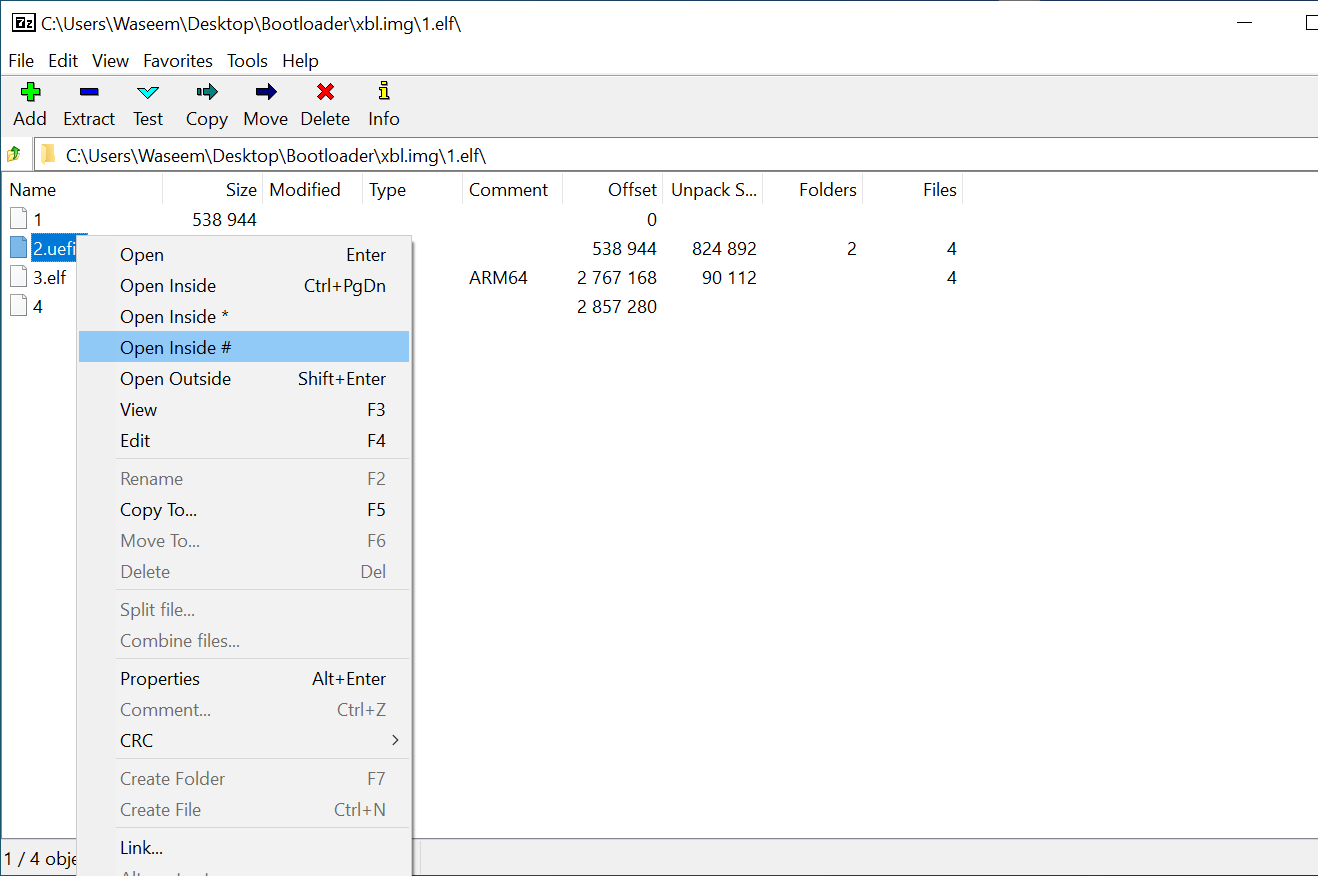
Task: Choose View in context menu
Action: click(x=244, y=410)
